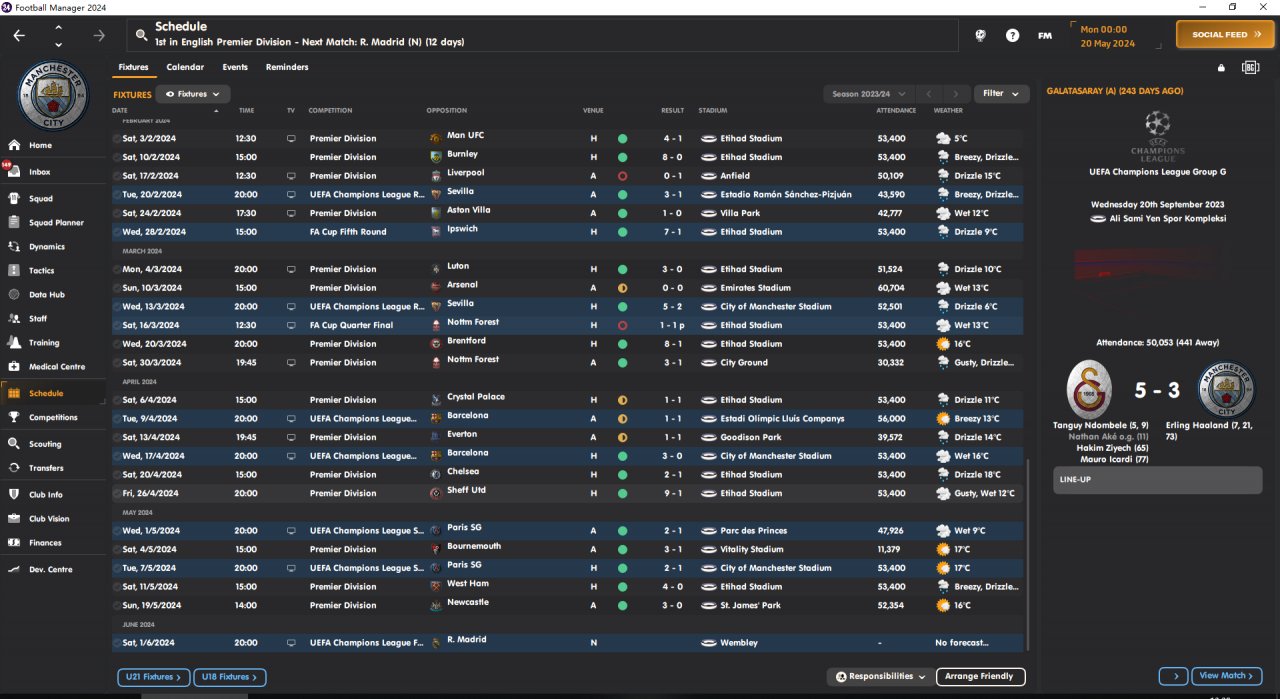Go to previous season with left chevron

929,94
